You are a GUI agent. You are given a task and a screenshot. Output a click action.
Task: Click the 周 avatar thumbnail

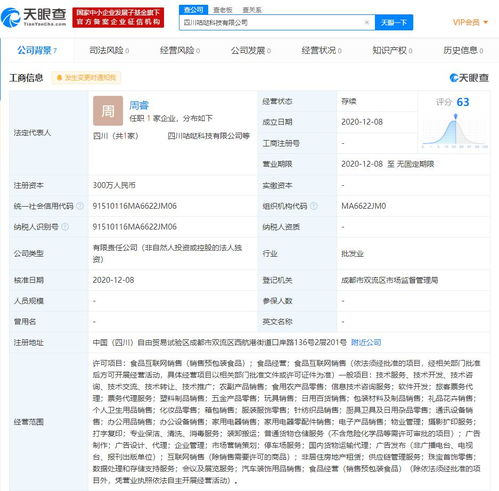[x=108, y=111]
